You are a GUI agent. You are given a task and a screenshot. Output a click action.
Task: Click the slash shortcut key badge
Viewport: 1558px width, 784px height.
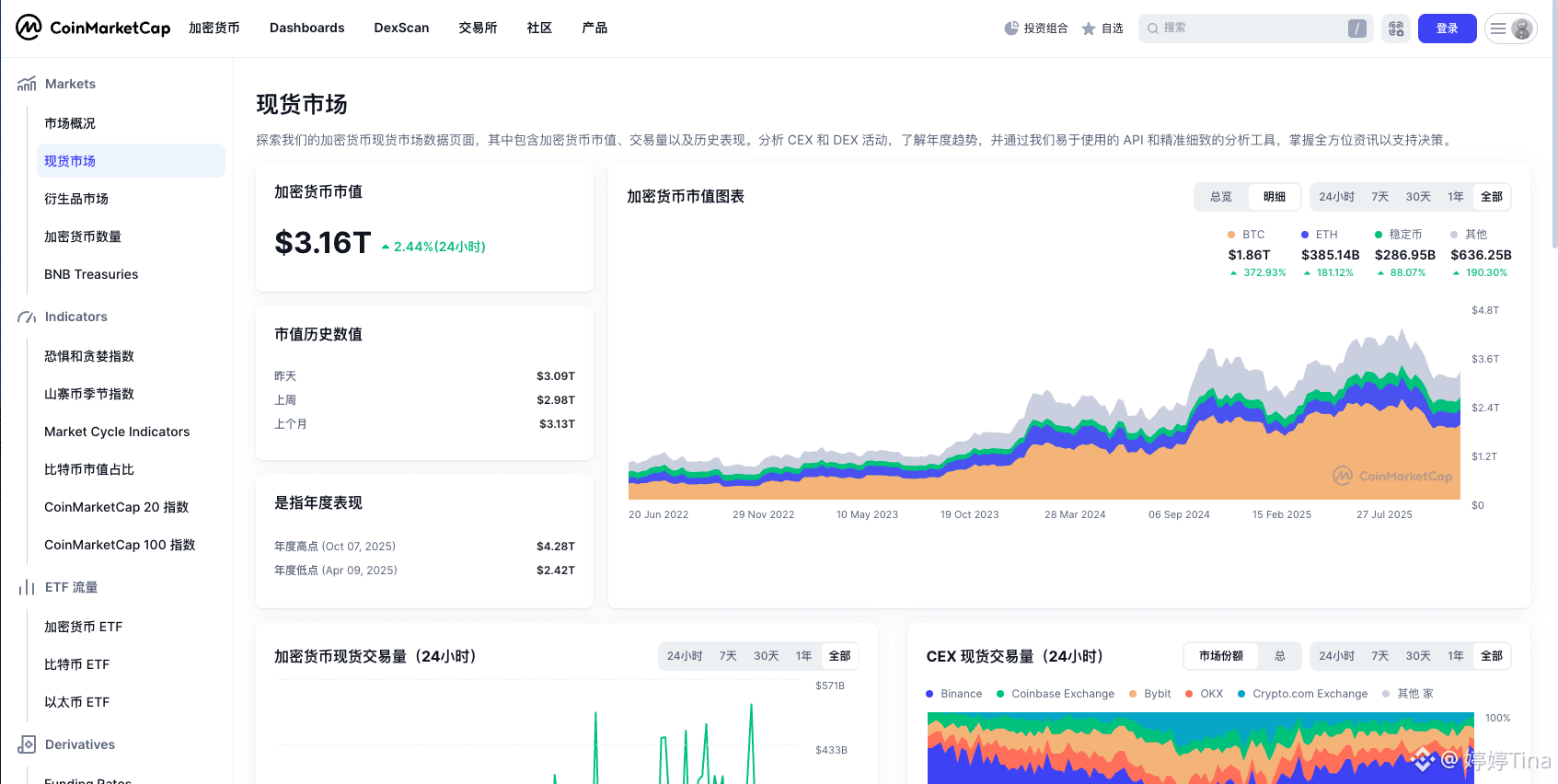(x=1357, y=29)
